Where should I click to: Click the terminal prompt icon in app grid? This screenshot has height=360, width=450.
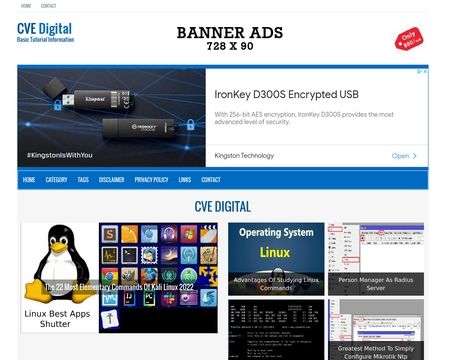129,255
